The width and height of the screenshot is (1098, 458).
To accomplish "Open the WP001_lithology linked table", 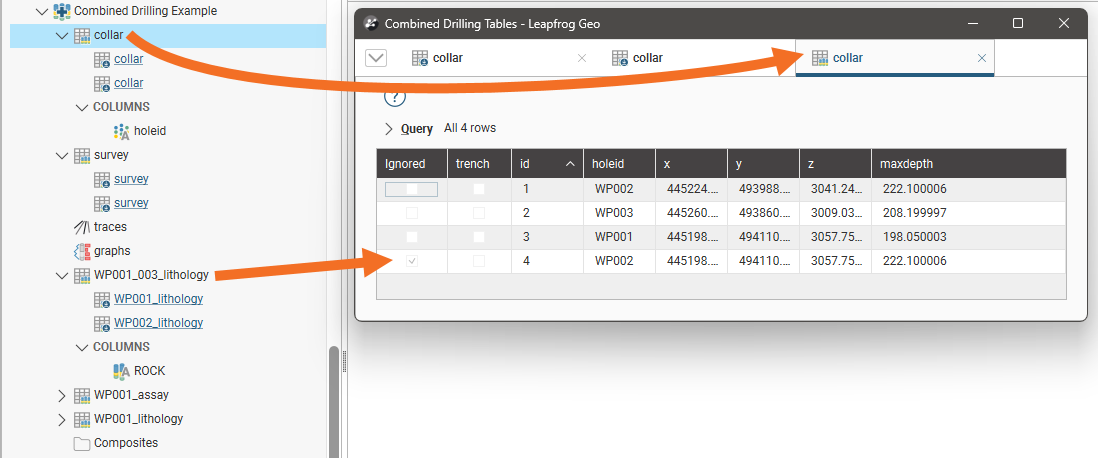I will [158, 299].
